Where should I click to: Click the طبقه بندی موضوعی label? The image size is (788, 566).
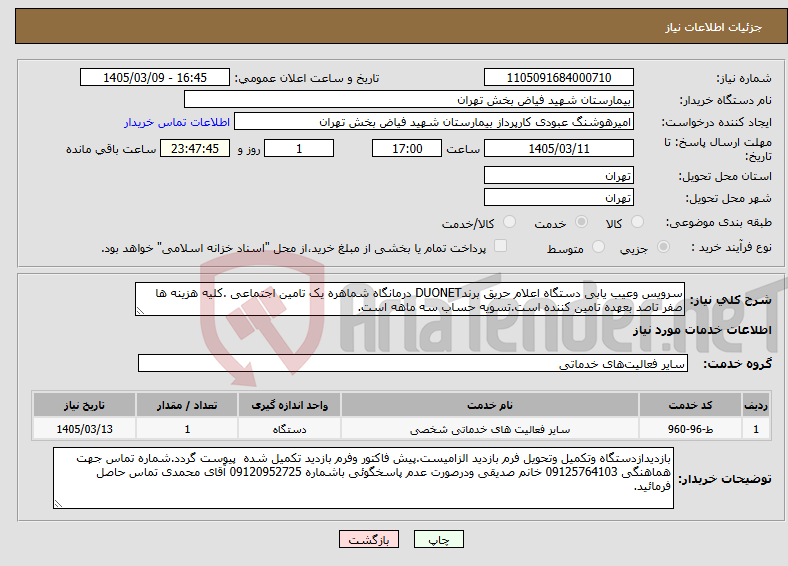(x=719, y=222)
